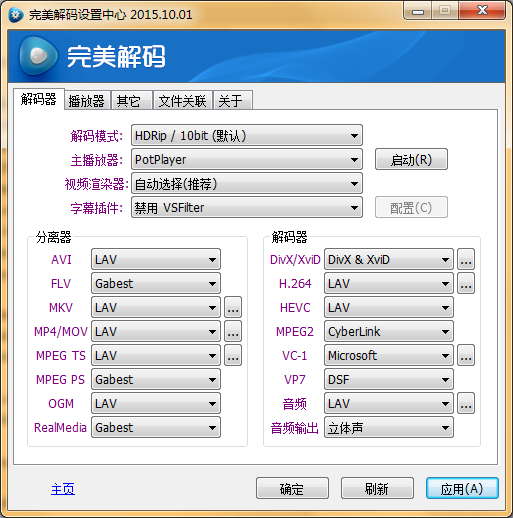Screen dimensions: 513x518
Task: Open the MPEG TS splitter settings ellipsis button
Action: (x=233, y=355)
